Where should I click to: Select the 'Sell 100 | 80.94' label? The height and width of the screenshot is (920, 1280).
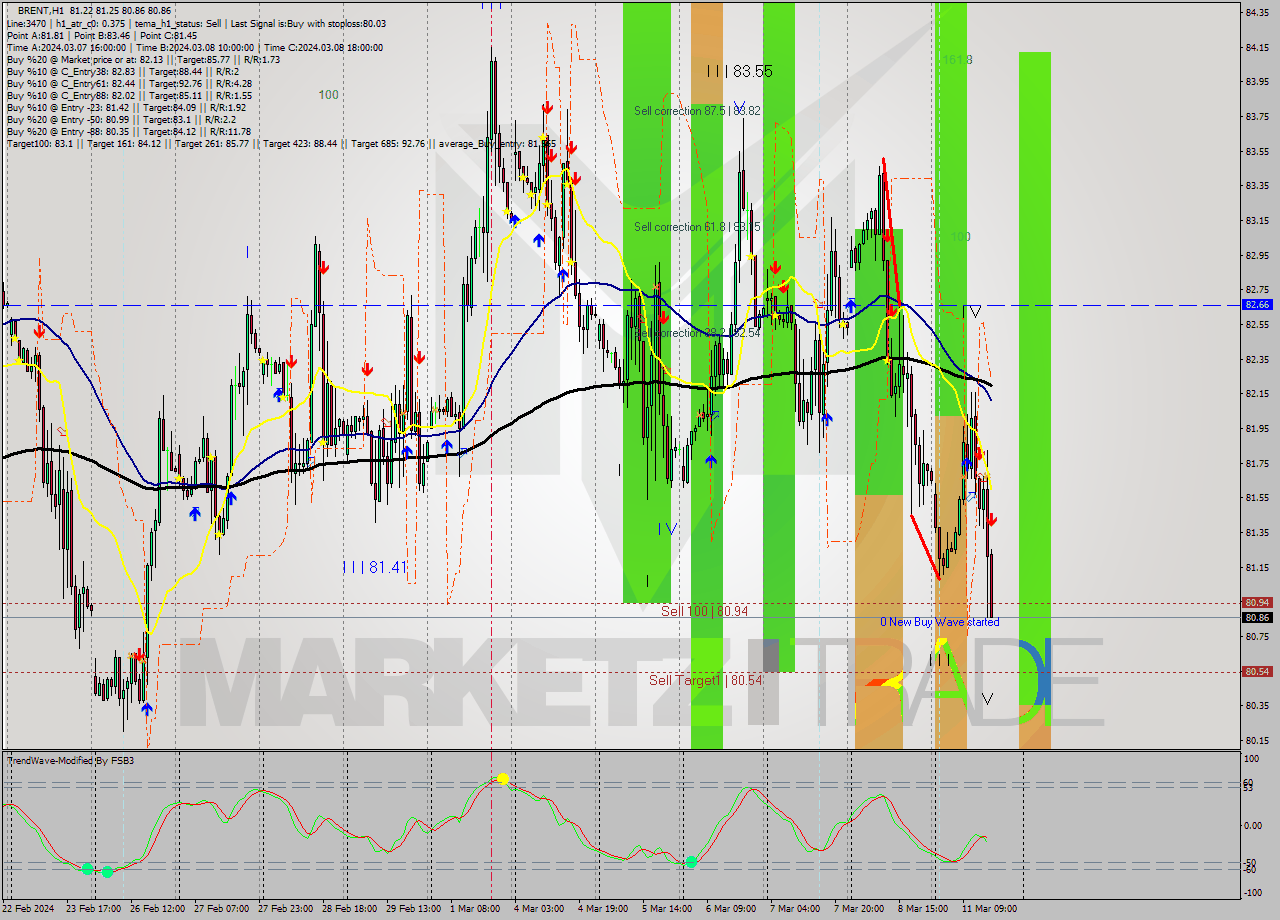(704, 610)
